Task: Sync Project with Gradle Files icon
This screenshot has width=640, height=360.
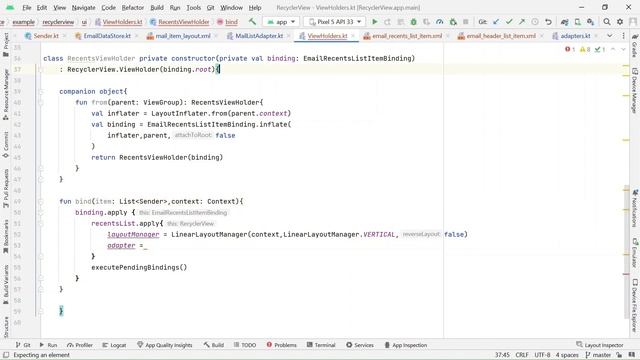Action: pos(564,22)
